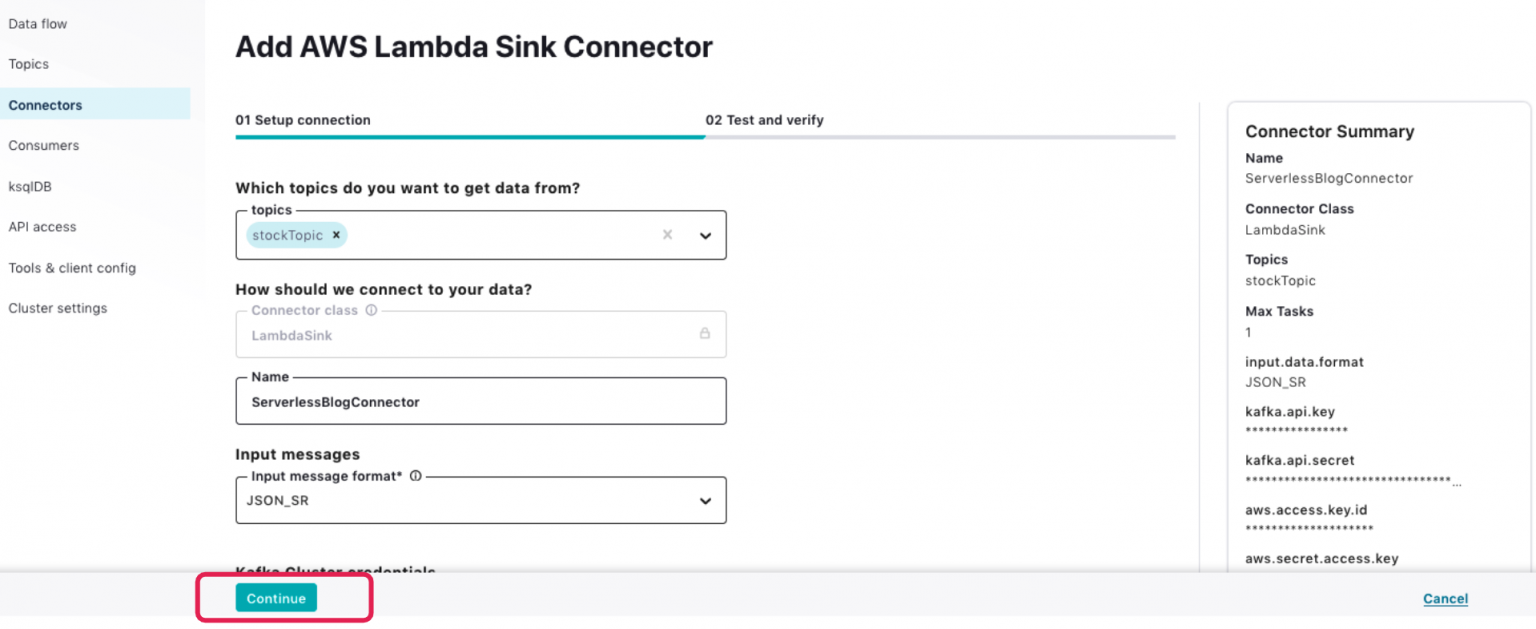Click the clear x icon in the topics field
This screenshot has height=629, width=1536.
[x=667, y=234]
